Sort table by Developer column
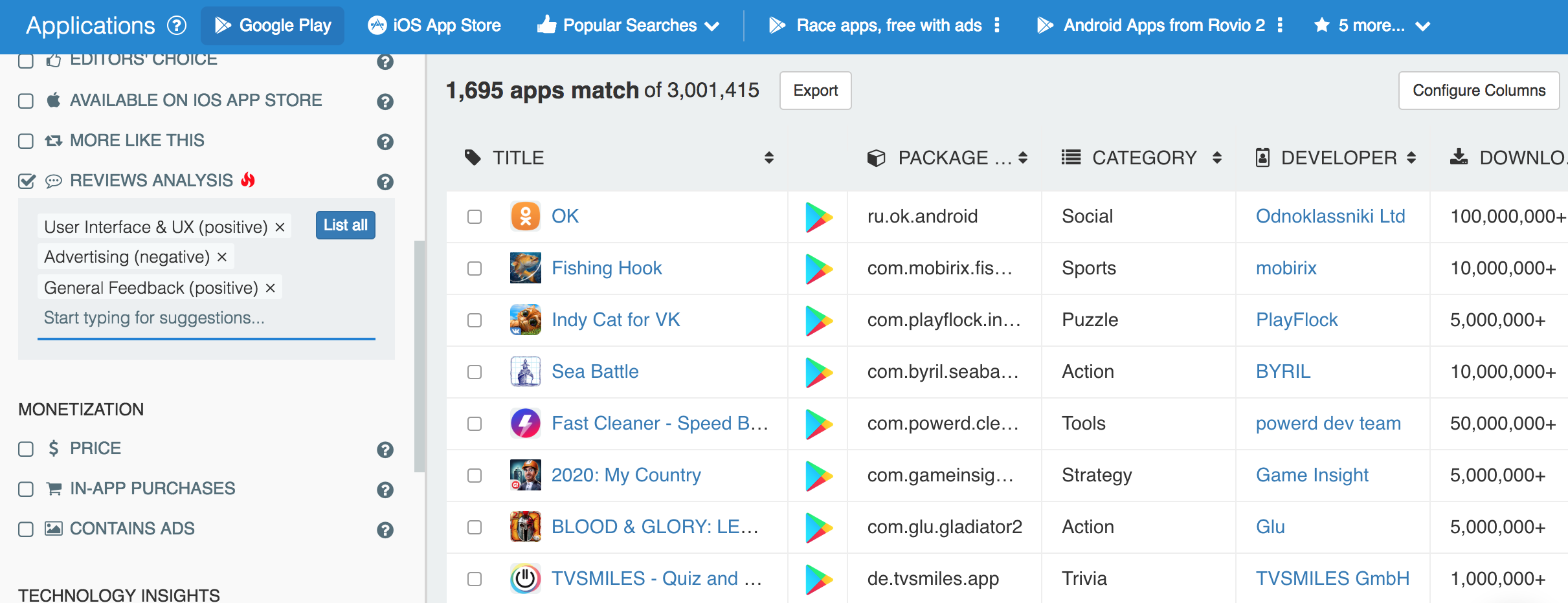The height and width of the screenshot is (603, 1568). click(x=1411, y=158)
